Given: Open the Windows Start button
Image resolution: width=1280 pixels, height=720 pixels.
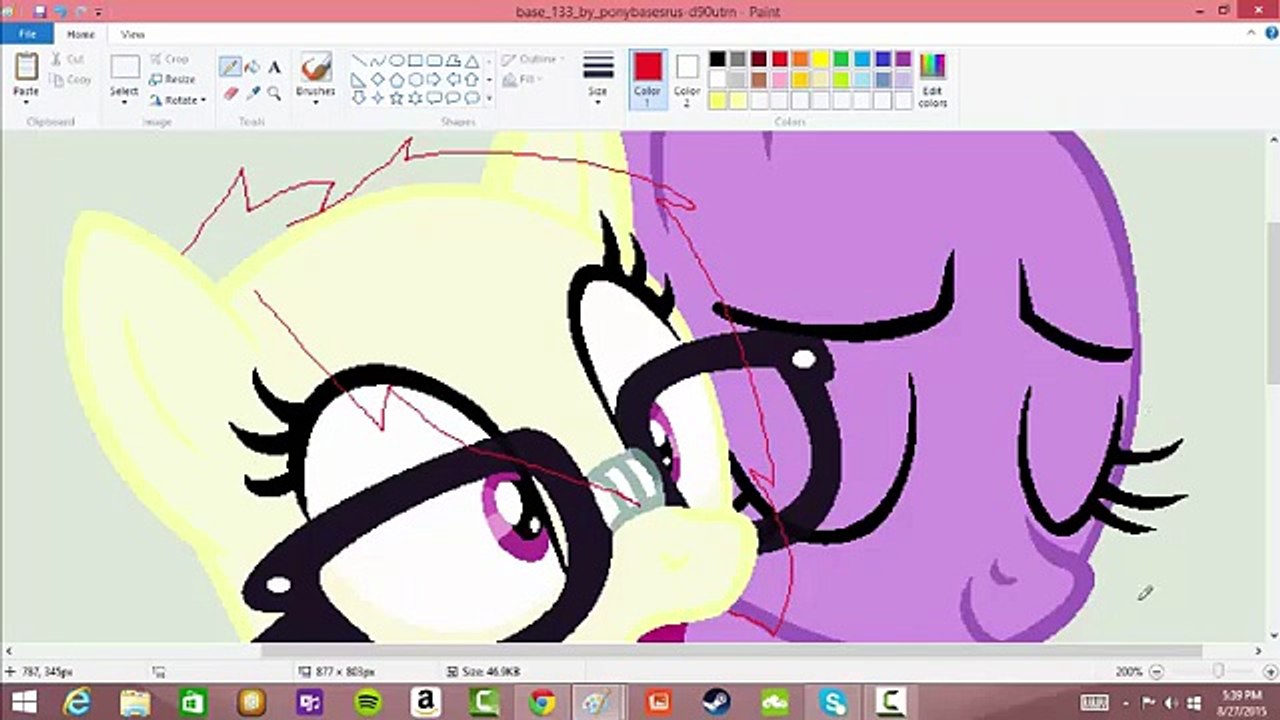Looking at the screenshot, I should point(25,702).
